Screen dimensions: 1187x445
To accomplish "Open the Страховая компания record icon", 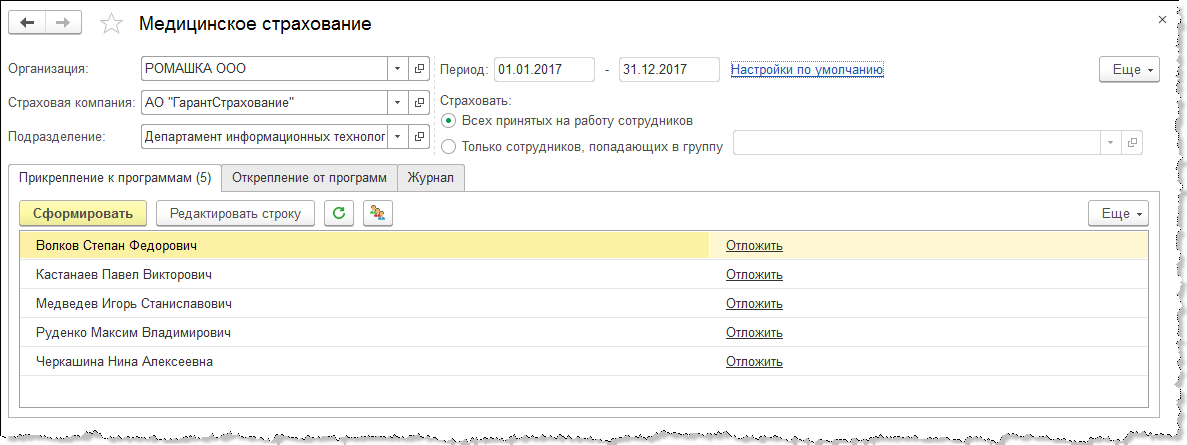I will [419, 102].
